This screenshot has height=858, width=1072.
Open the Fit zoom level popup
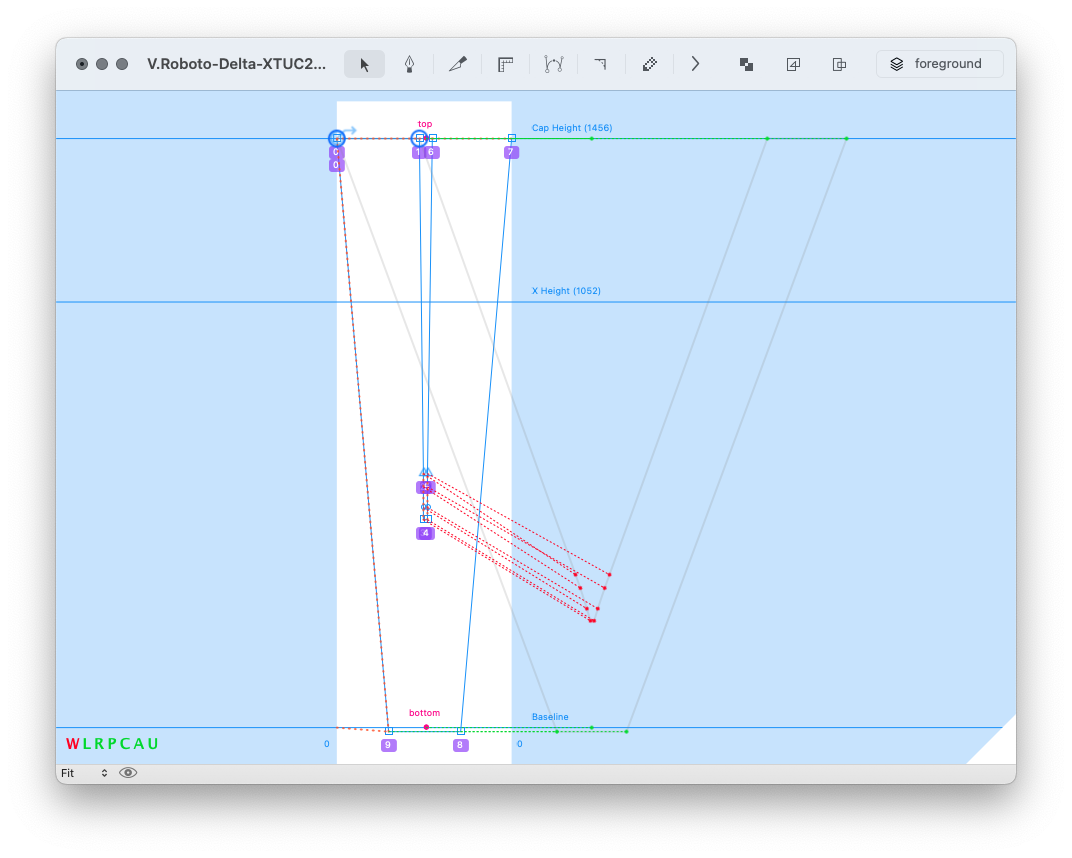point(84,773)
